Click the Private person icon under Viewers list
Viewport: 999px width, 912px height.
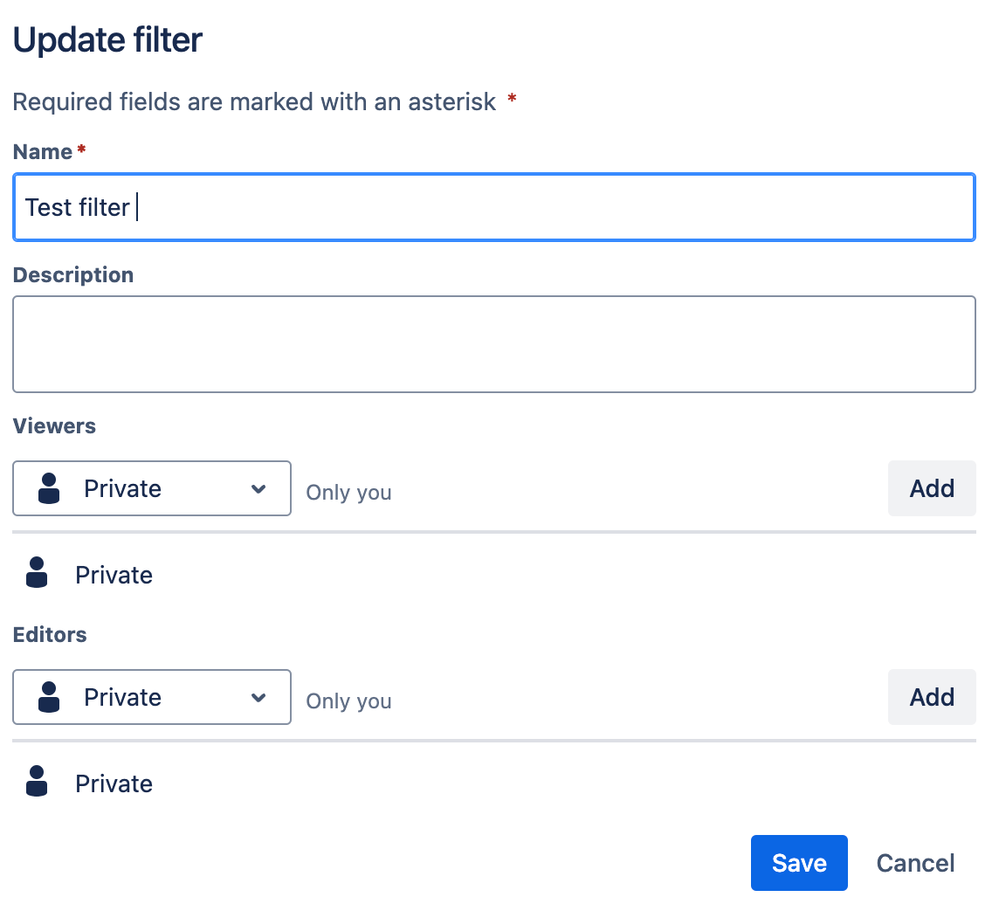37,574
